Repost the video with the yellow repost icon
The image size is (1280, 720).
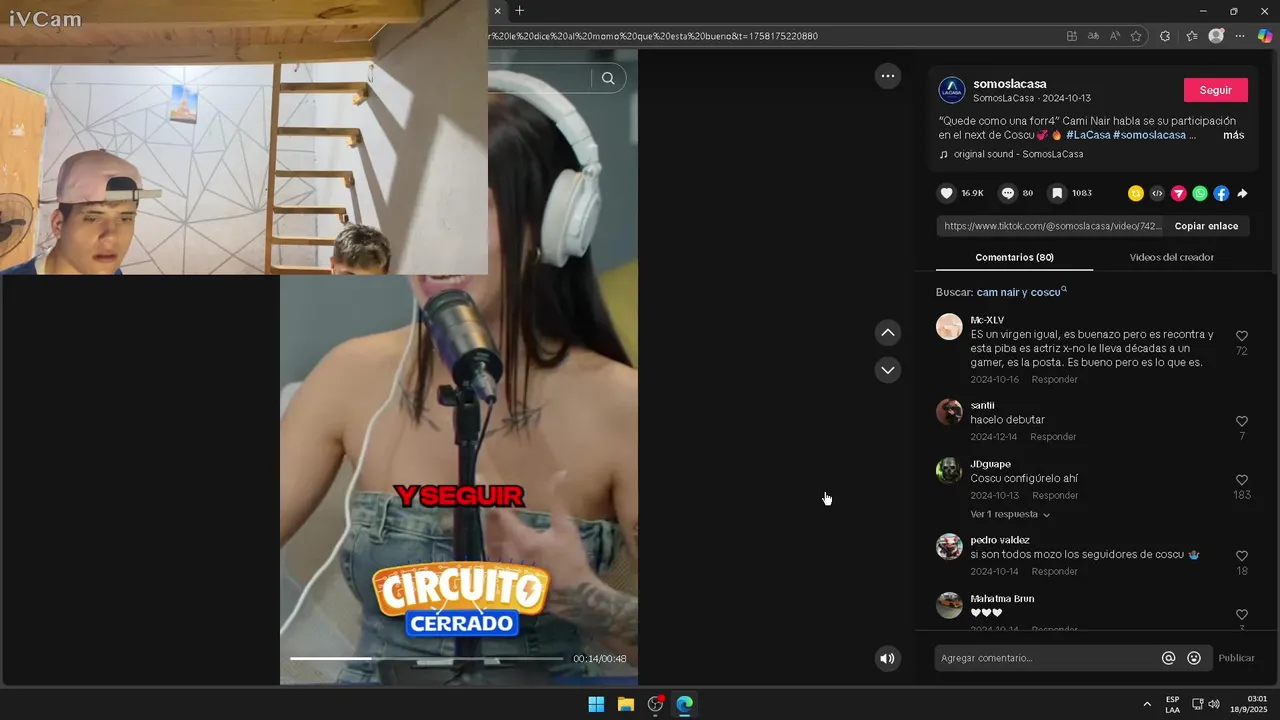pos(1136,193)
